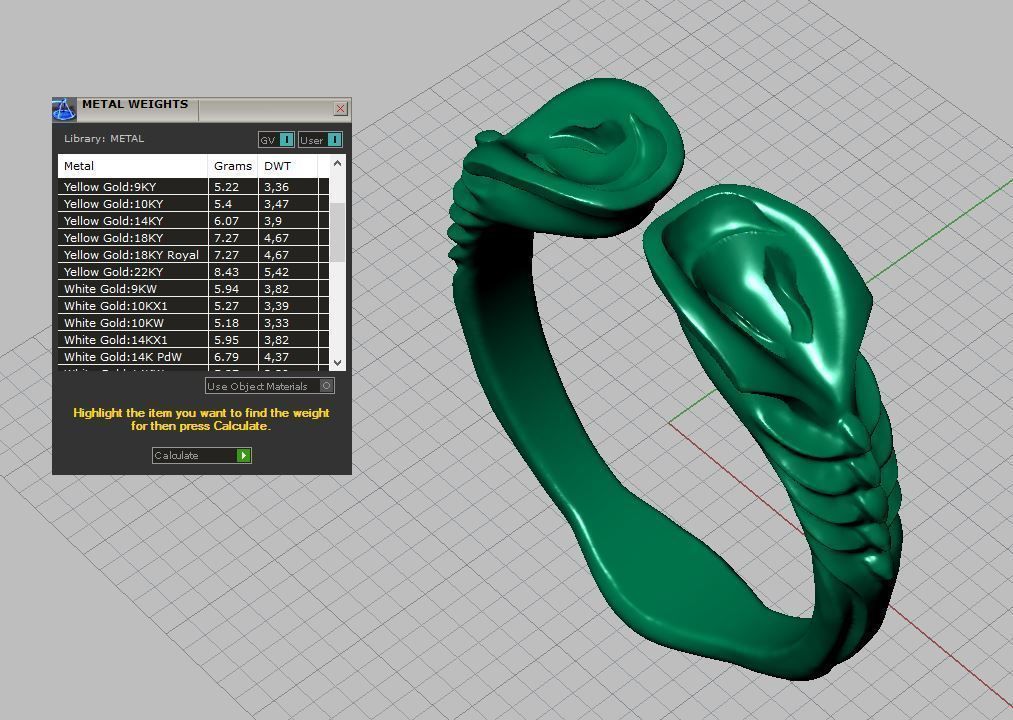Viewport: 1013px width, 720px height.
Task: Toggle the GV library switch
Action: point(276,140)
